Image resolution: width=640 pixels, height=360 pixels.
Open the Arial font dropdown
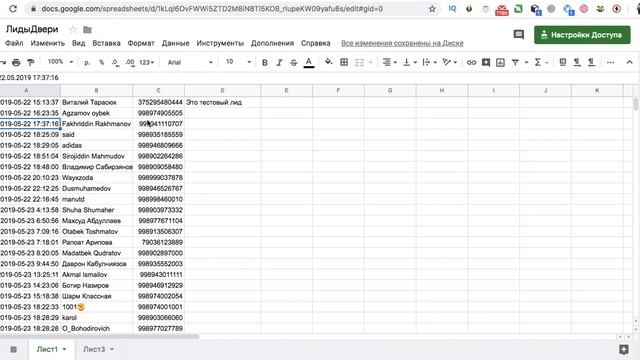[190, 62]
